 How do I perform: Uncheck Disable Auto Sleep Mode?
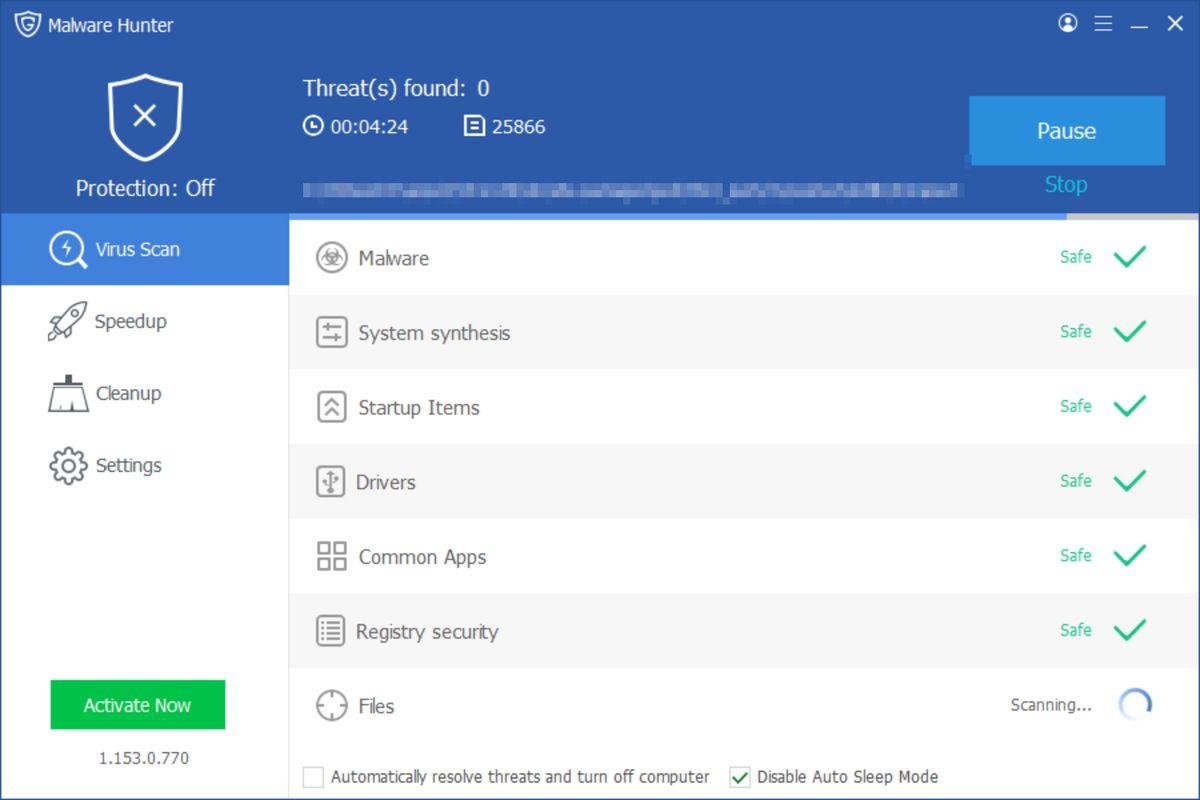740,777
